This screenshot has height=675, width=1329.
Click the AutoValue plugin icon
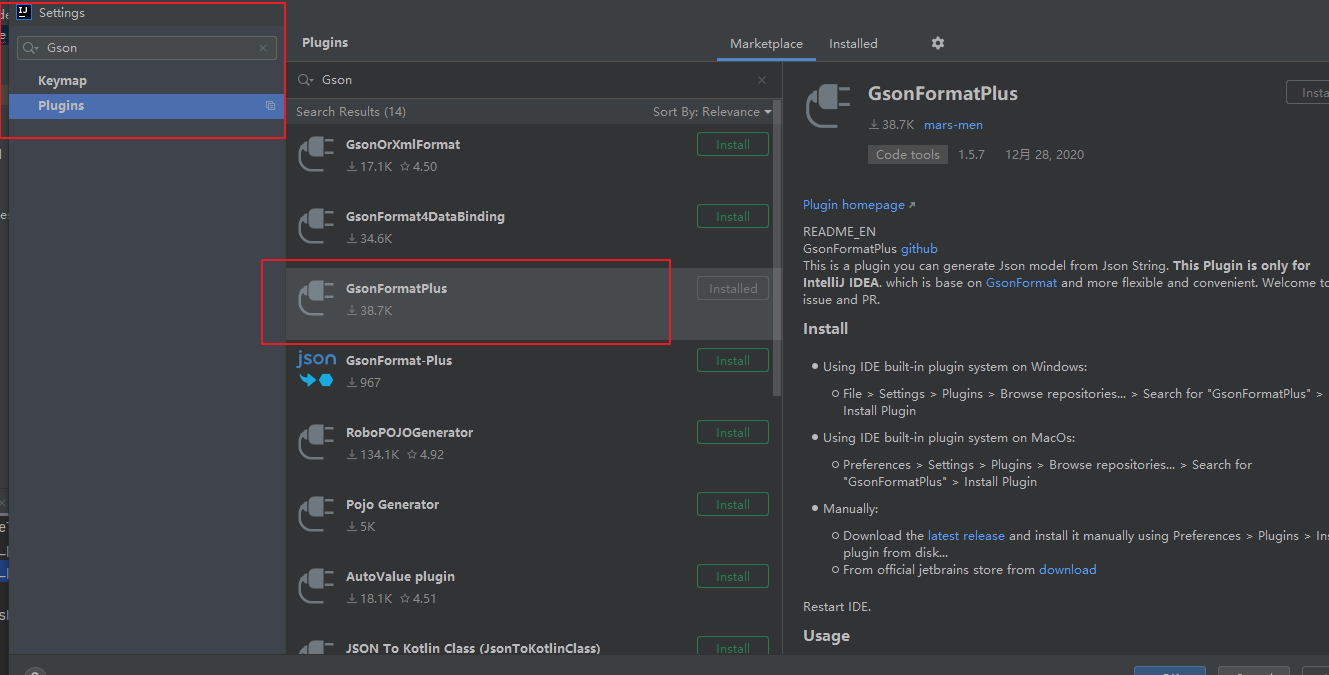coord(316,586)
